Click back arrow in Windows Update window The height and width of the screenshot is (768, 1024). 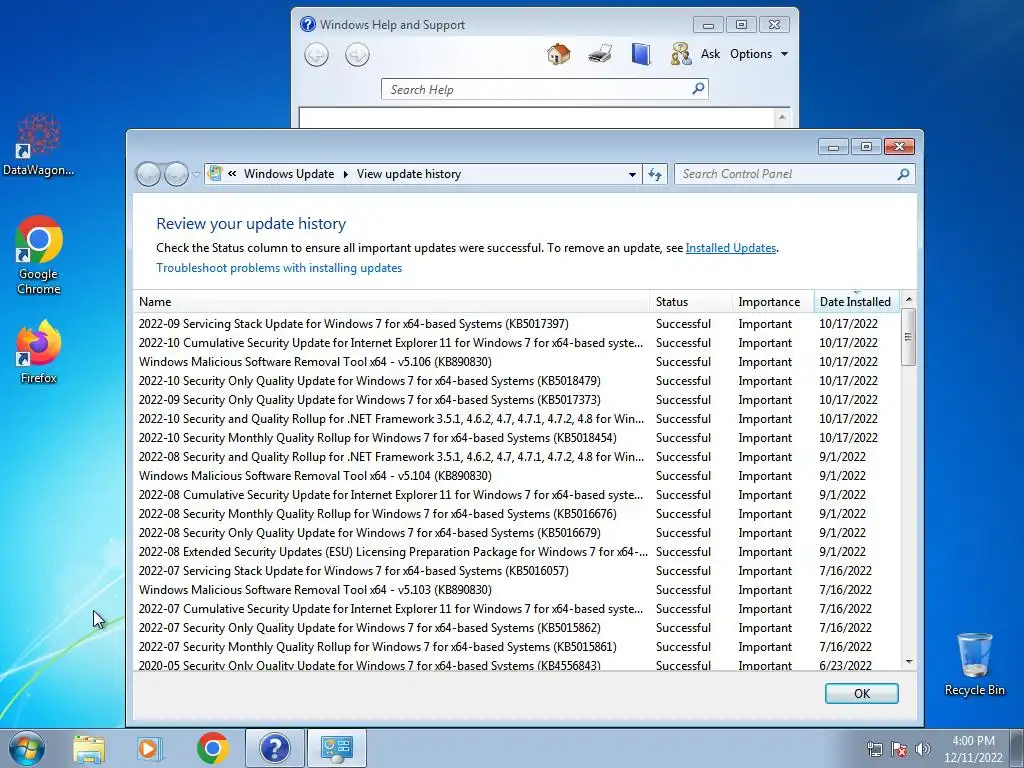click(148, 174)
